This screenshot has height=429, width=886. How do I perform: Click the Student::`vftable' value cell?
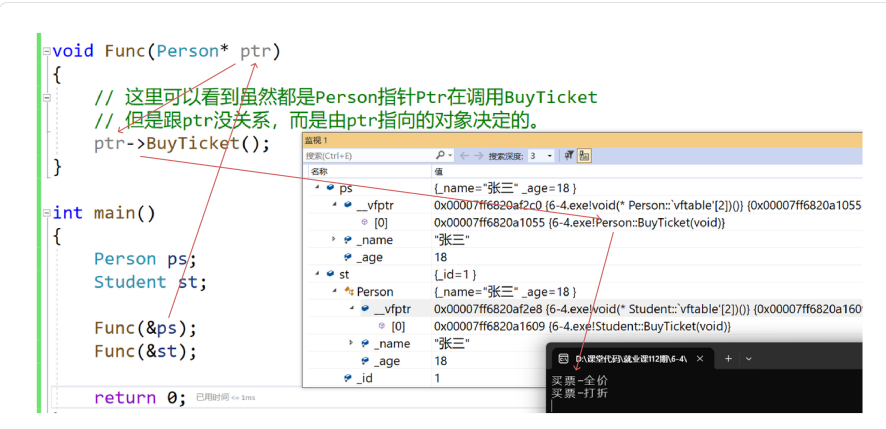pyautogui.click(x=648, y=309)
